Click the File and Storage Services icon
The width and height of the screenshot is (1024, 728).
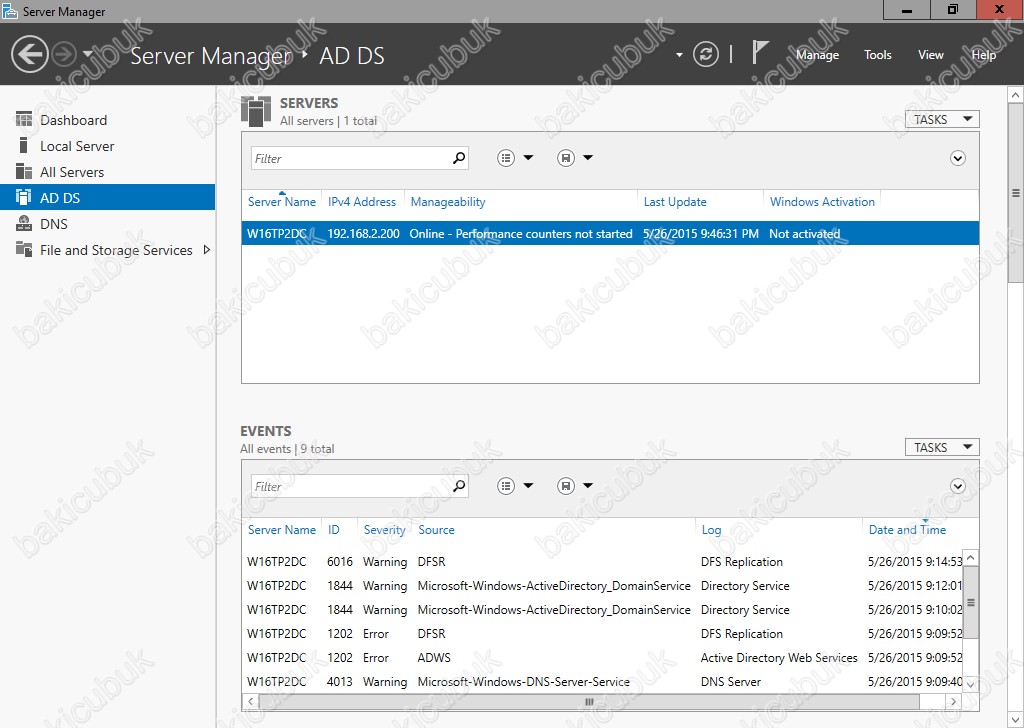coord(24,249)
